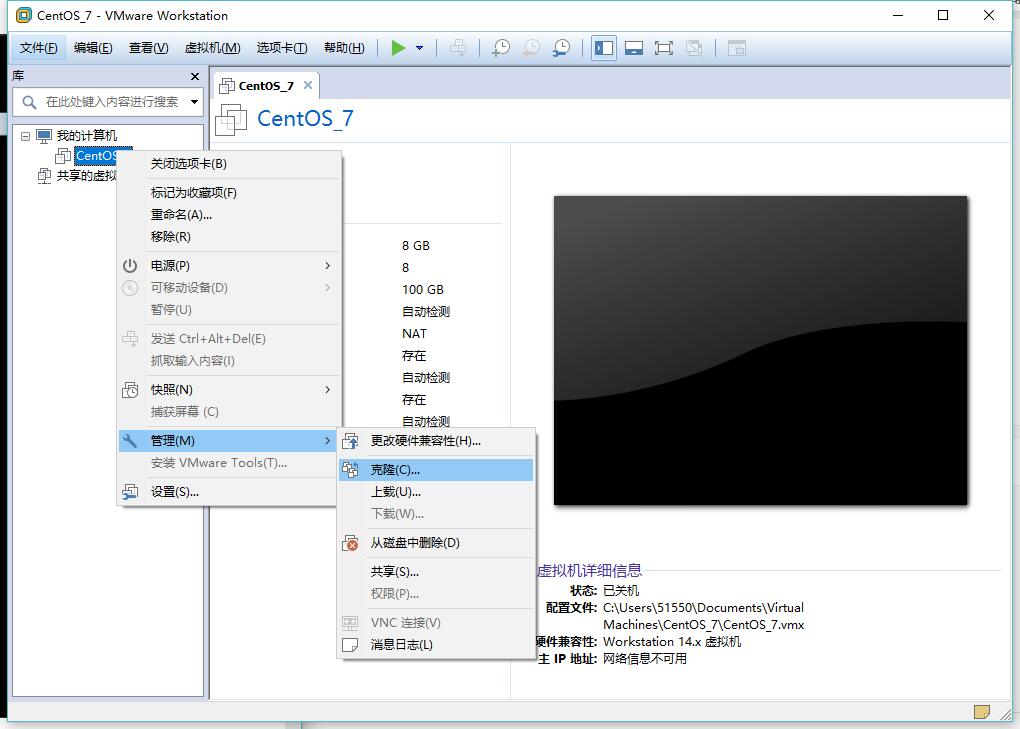The image size is (1020, 729).
Task: Click 虚拟机详细信息 section heading
Action: (589, 570)
